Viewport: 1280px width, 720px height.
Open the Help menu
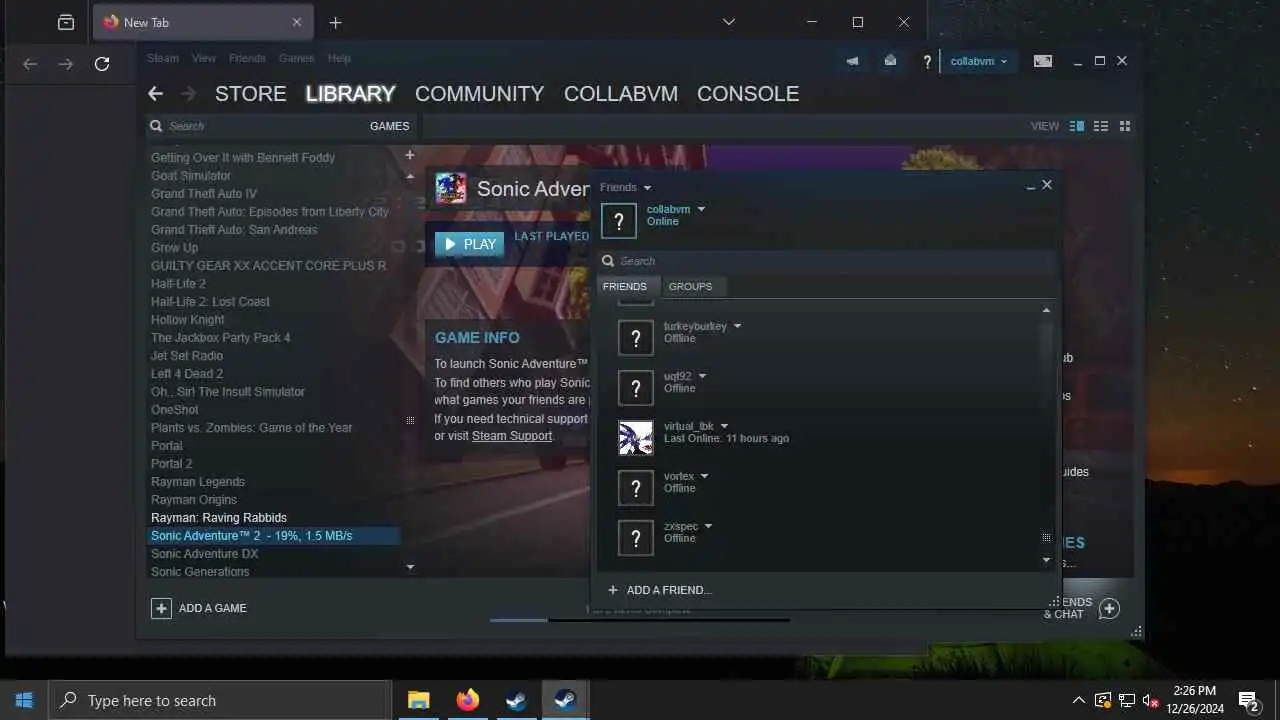tap(339, 58)
